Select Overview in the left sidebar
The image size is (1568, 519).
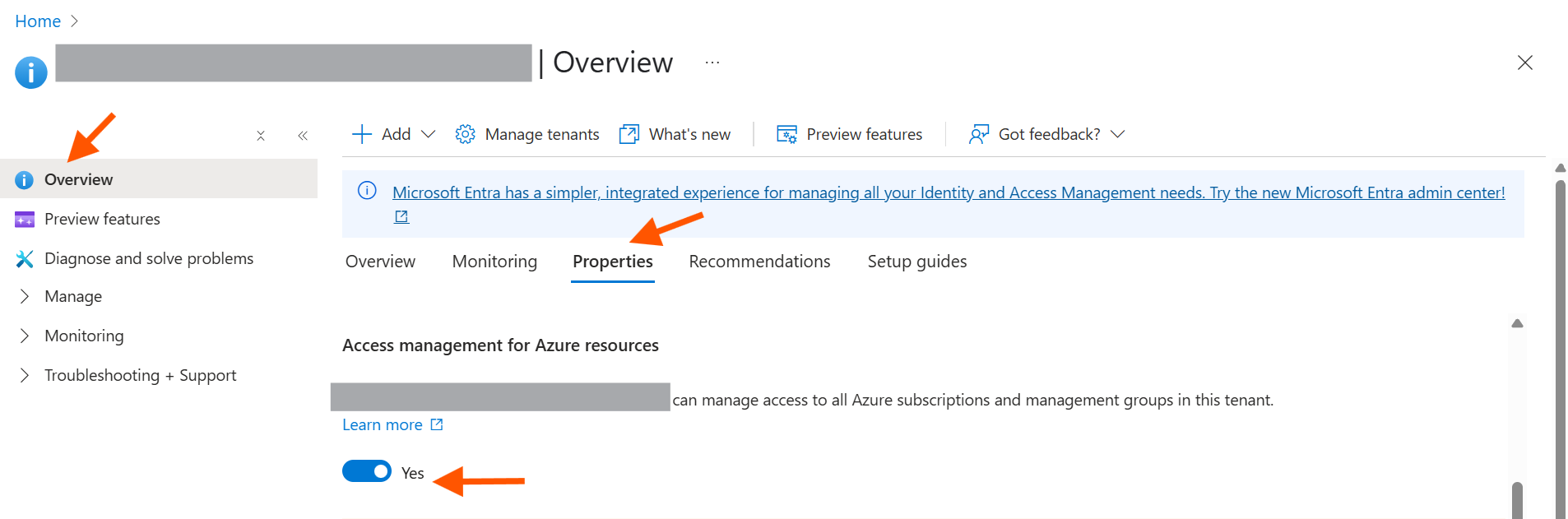(159, 179)
